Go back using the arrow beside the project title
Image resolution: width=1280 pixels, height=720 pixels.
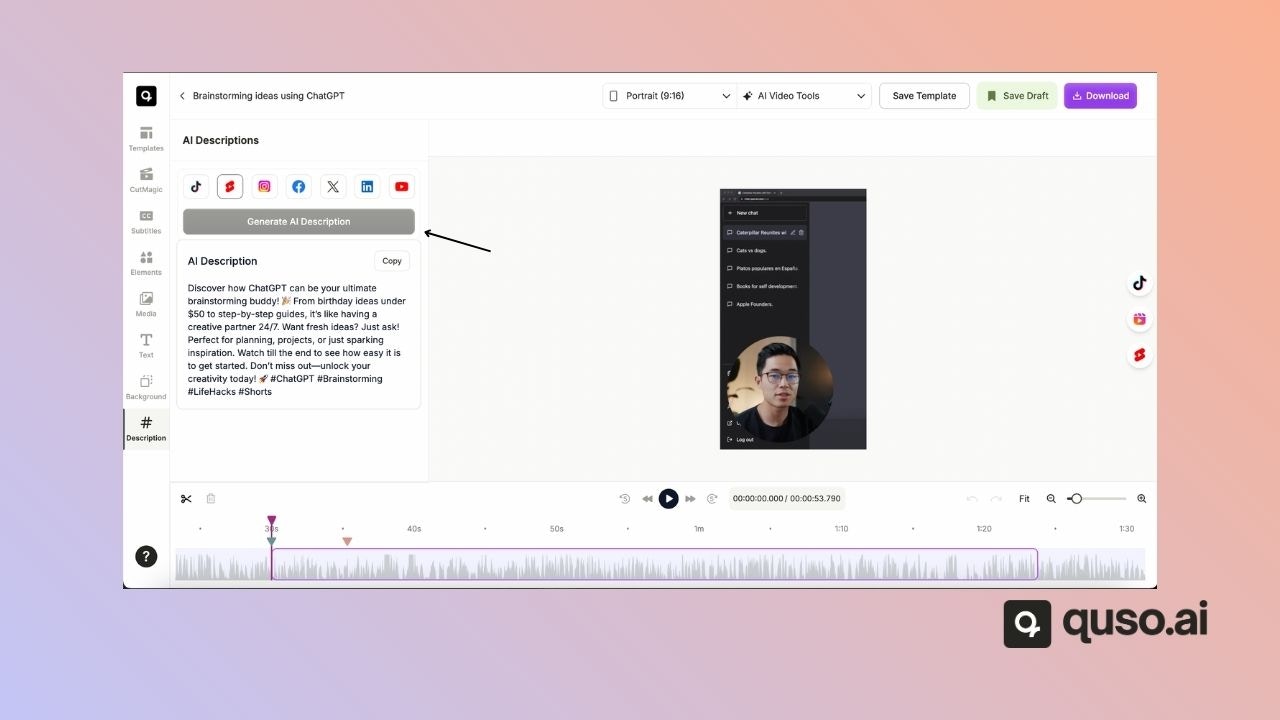182,96
